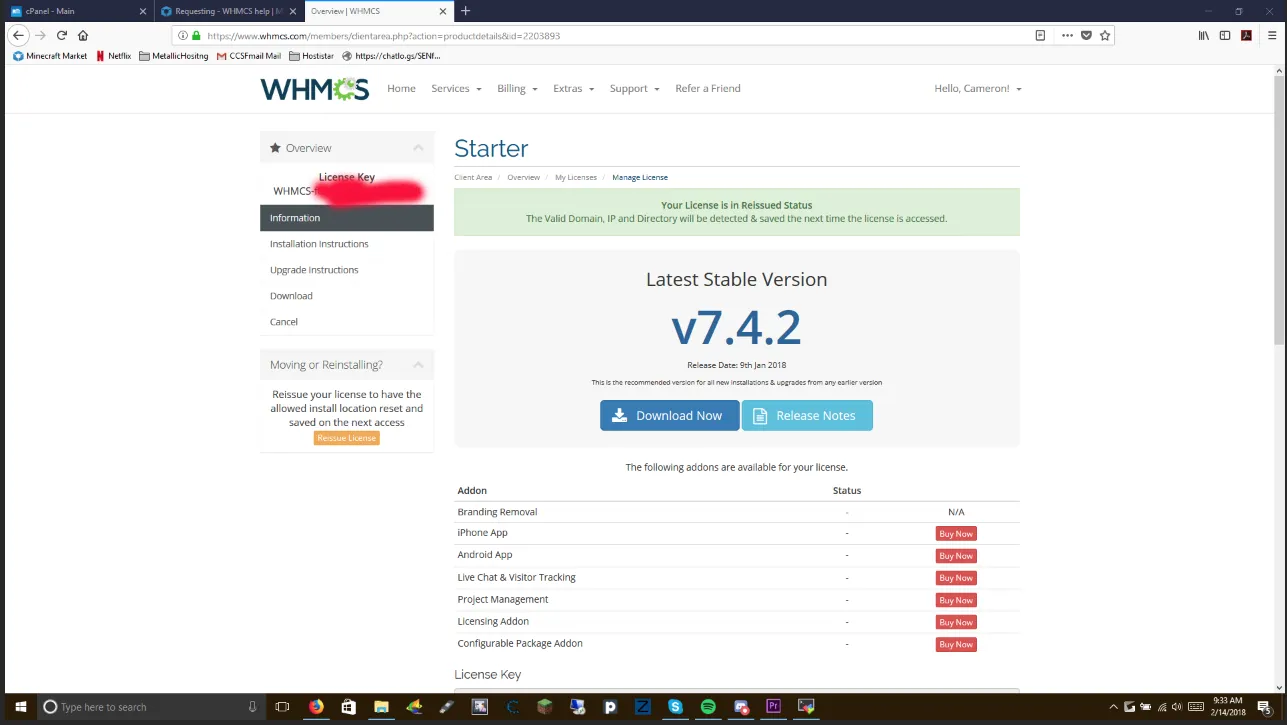Show hidden system tray icons
The height and width of the screenshot is (725, 1287).
1113,707
